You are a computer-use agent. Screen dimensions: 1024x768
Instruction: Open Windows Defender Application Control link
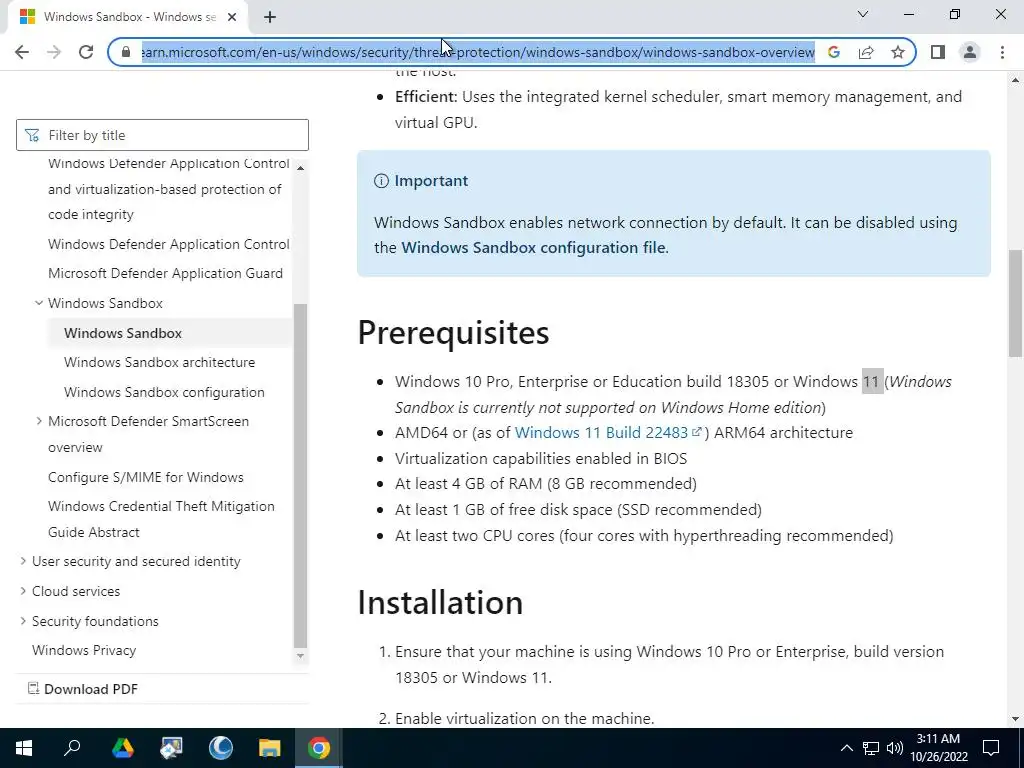point(168,244)
